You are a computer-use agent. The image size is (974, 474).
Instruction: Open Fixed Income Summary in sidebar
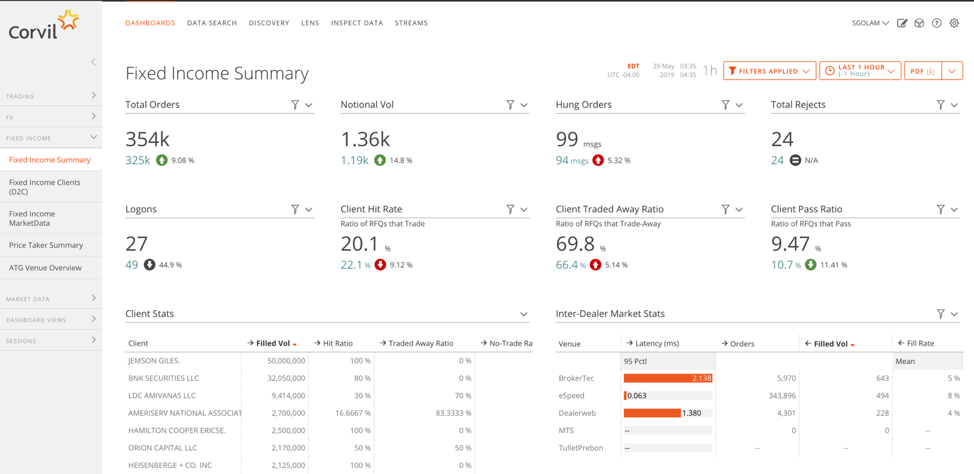tap(51, 160)
